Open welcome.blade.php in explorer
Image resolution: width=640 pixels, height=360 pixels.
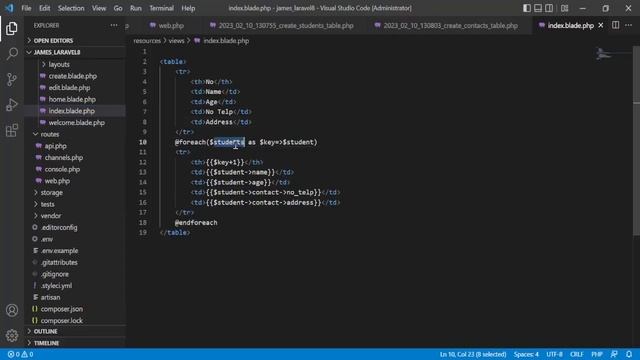(x=77, y=122)
